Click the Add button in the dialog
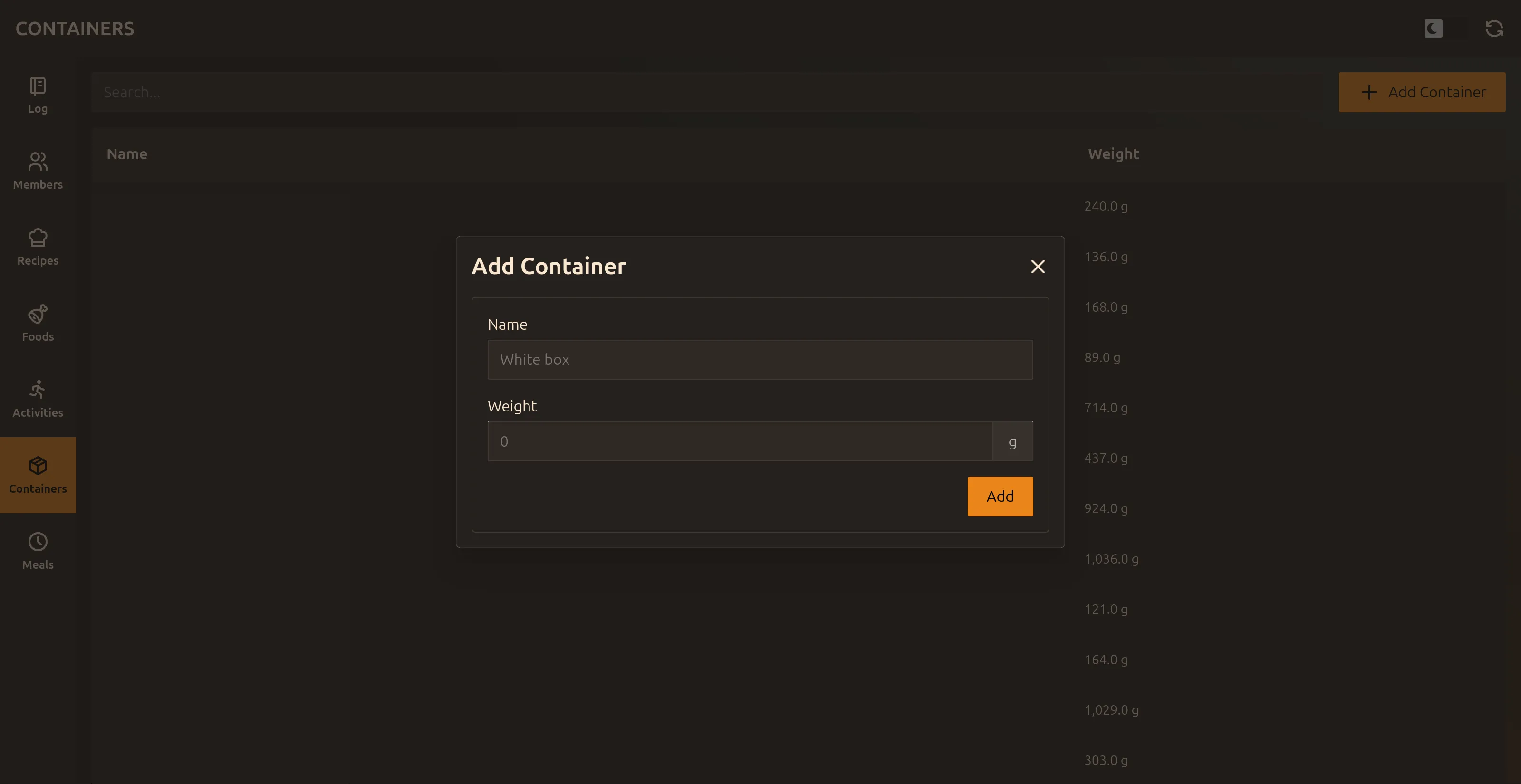Screen dimensions: 1521x784 (x=1000, y=496)
